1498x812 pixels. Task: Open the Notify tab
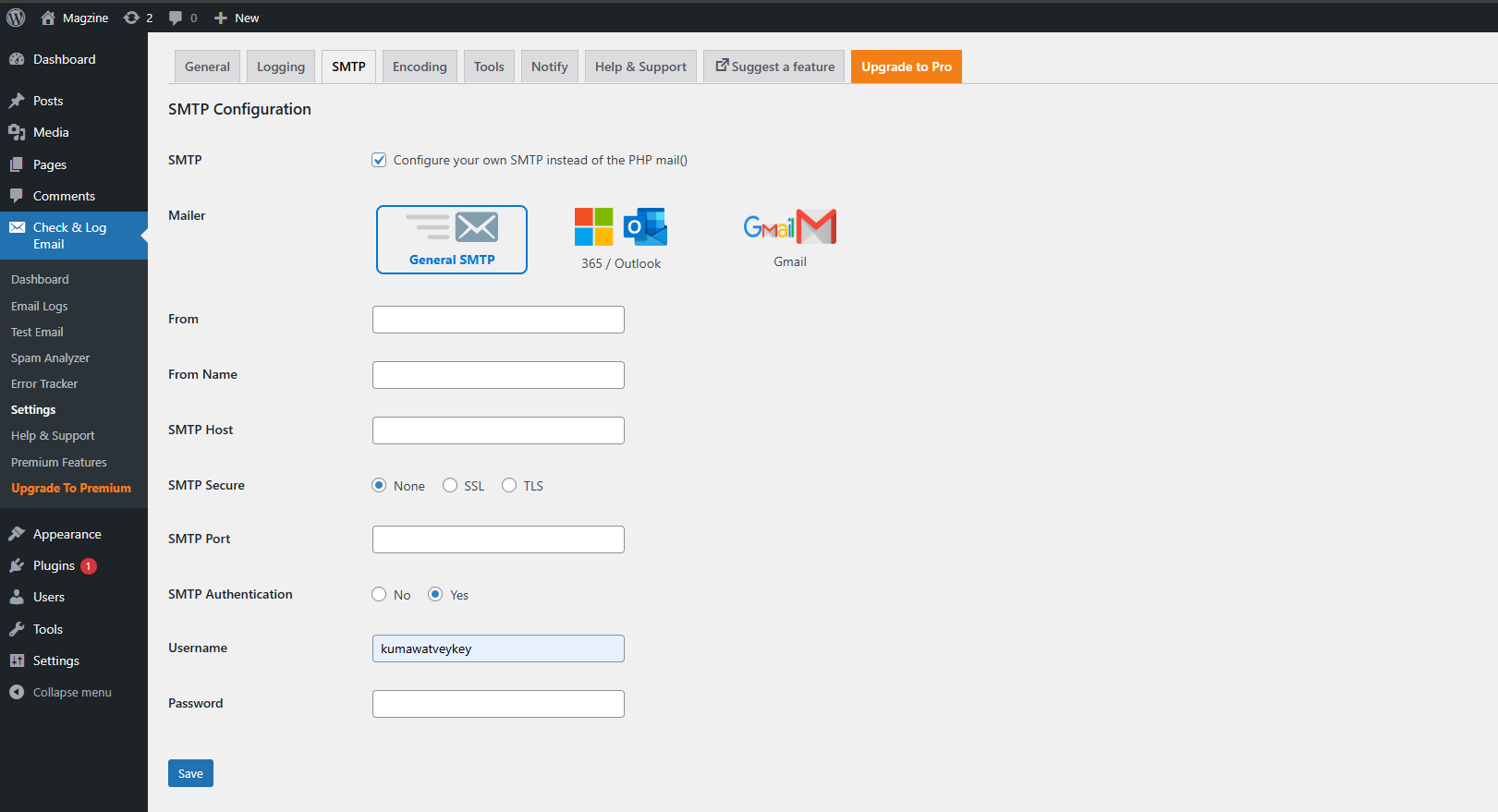click(x=550, y=67)
